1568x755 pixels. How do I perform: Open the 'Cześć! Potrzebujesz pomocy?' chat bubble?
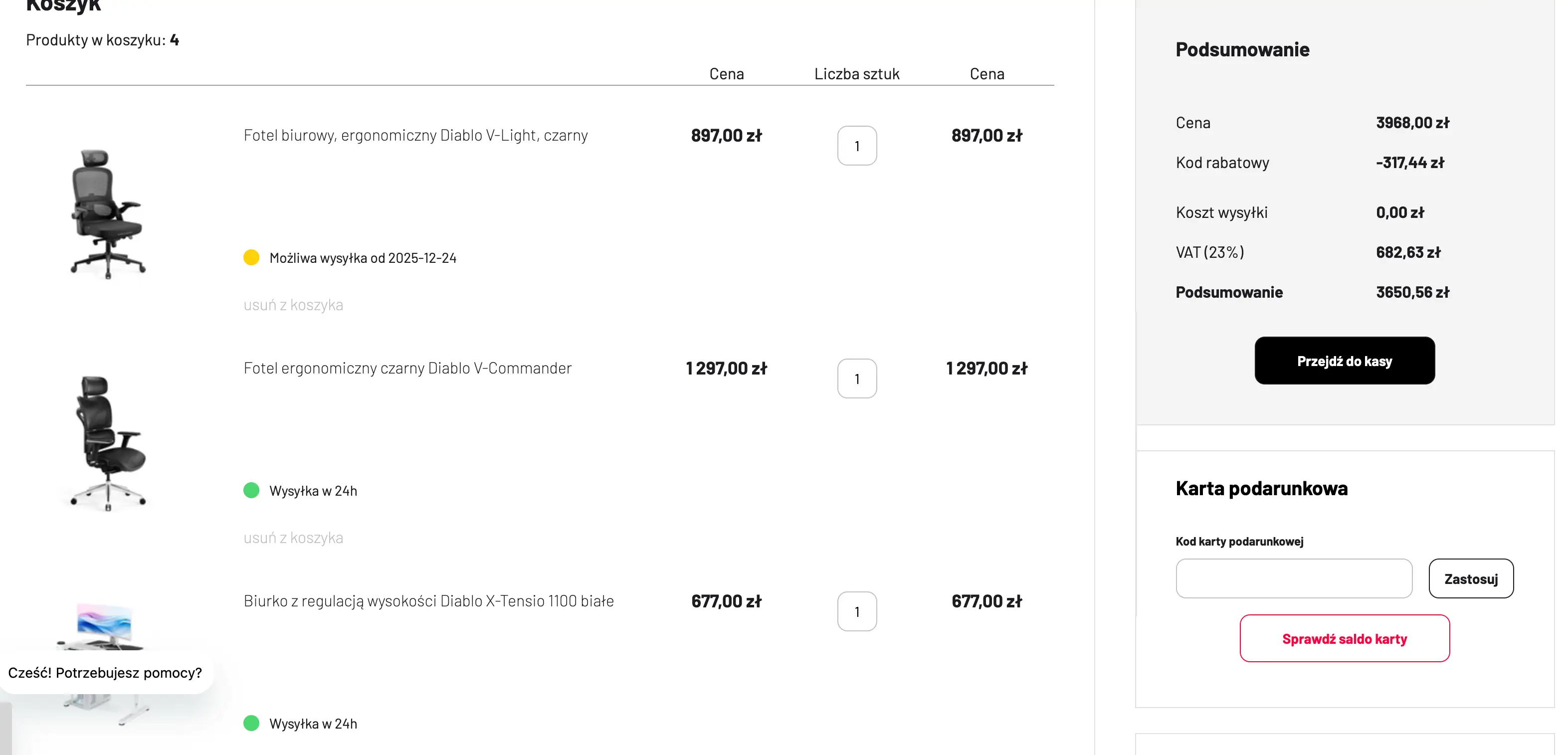(x=105, y=673)
